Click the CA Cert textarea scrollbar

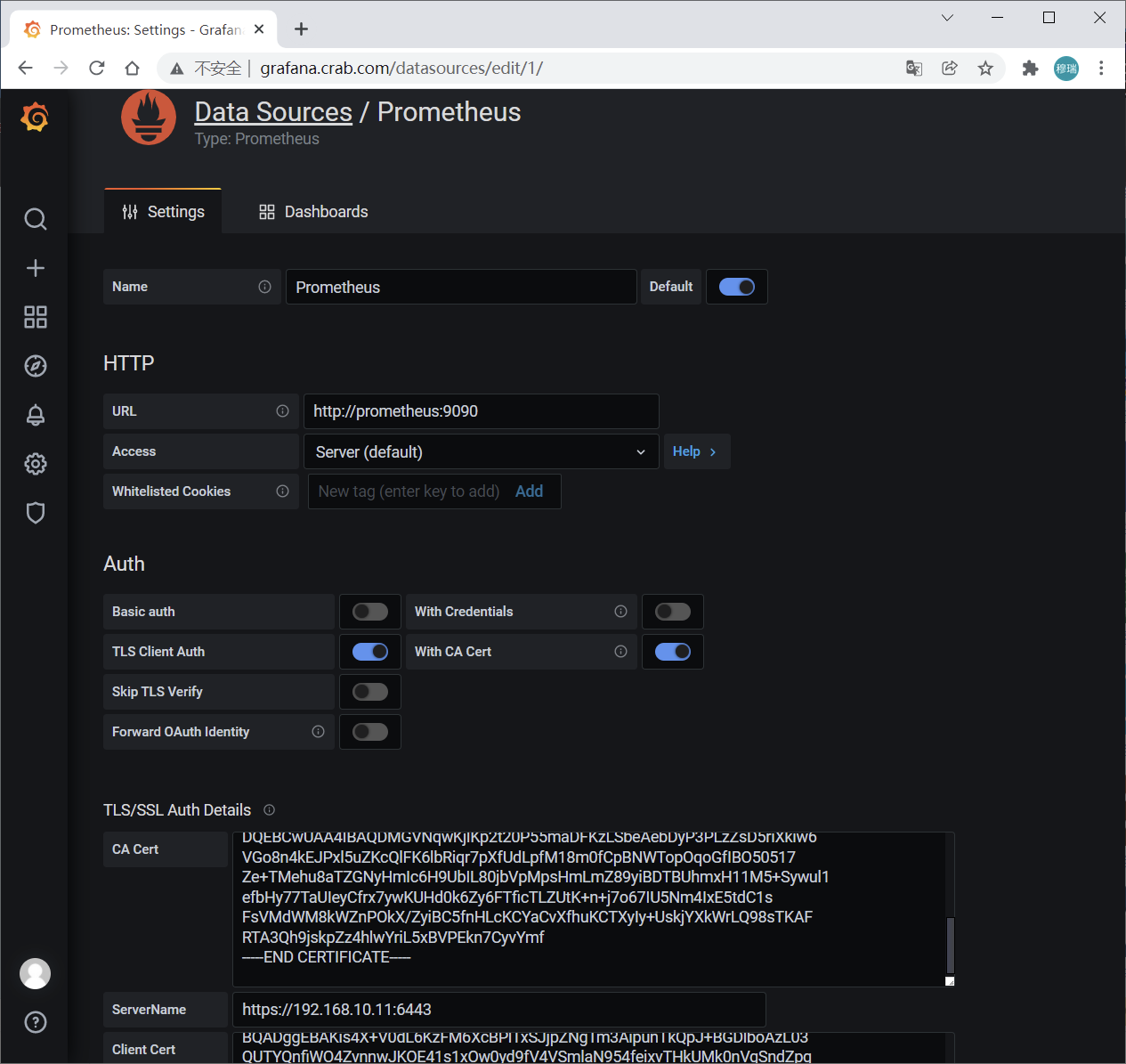[x=950, y=946]
